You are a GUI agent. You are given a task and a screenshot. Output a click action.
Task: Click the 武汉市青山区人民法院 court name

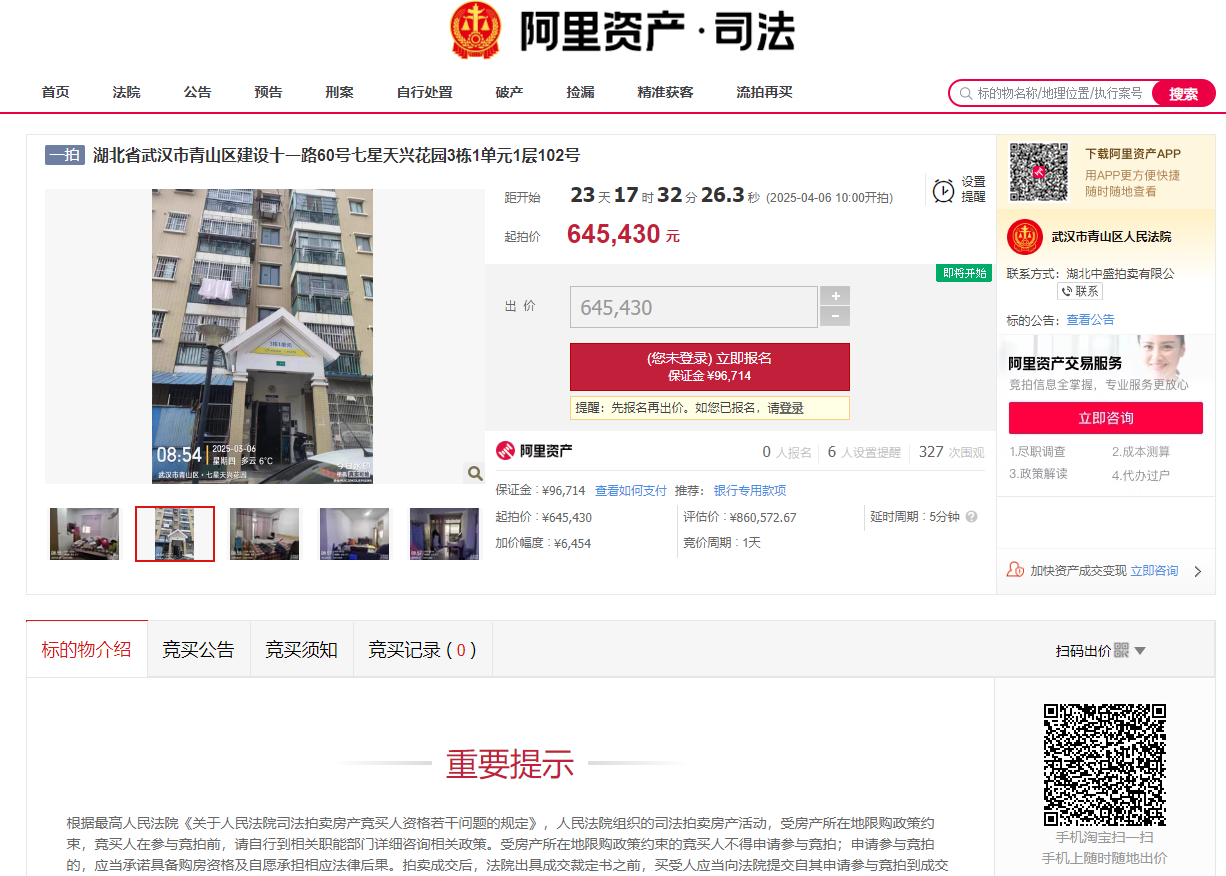coord(1111,237)
